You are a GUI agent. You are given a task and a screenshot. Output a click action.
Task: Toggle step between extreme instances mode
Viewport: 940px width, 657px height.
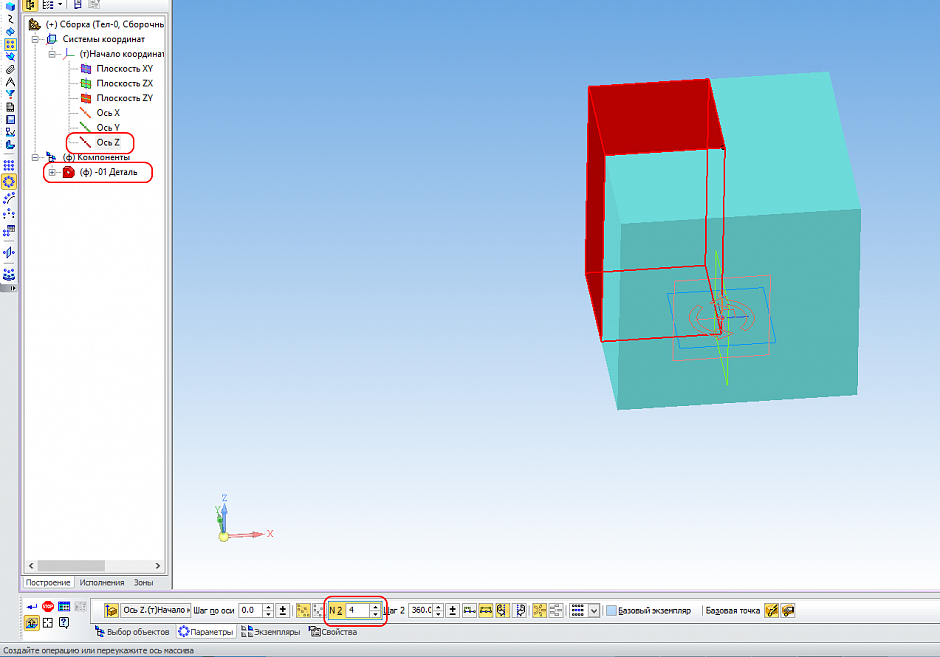[x=486, y=610]
